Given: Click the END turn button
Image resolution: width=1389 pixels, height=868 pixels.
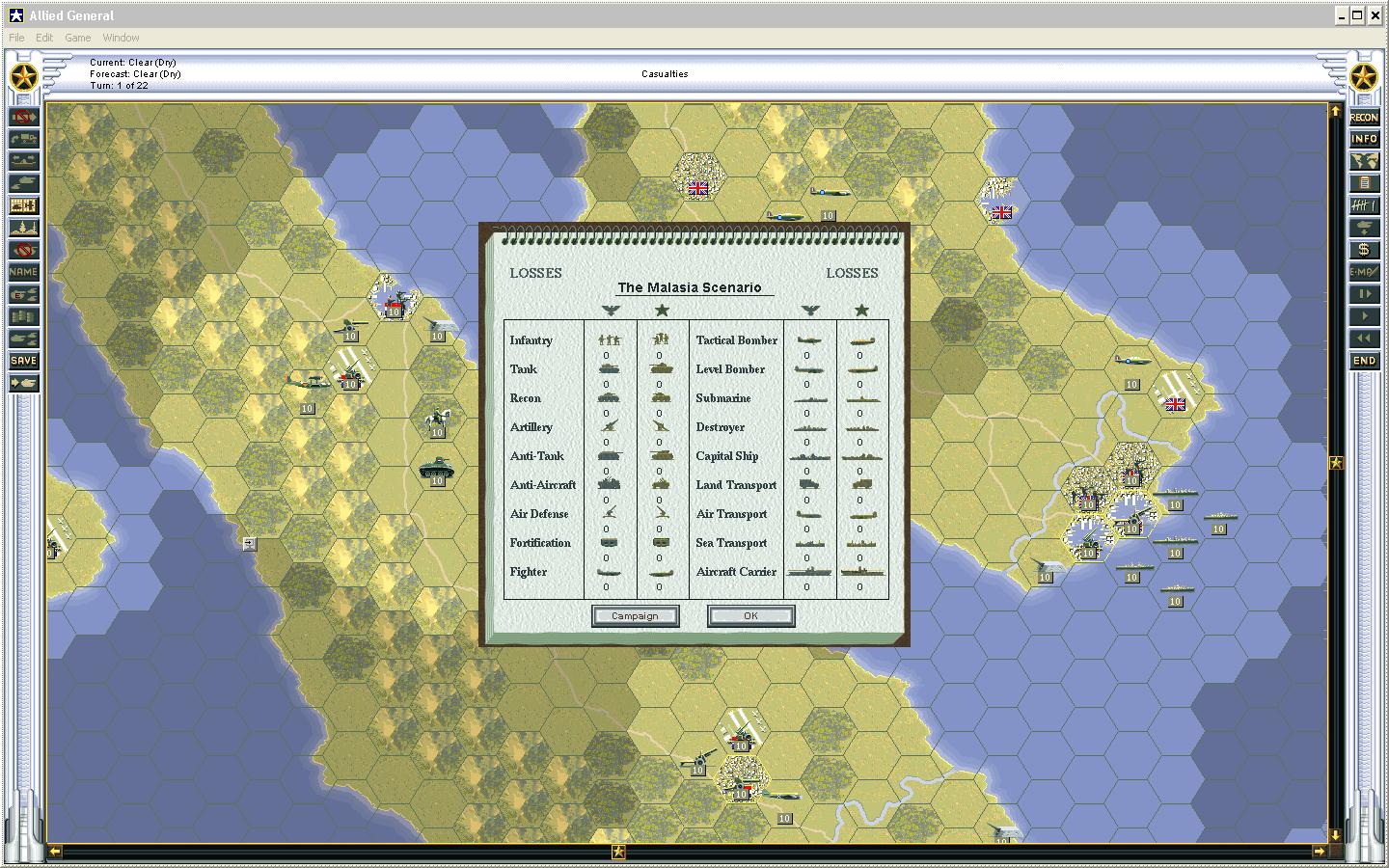Looking at the screenshot, I should pyautogui.click(x=1364, y=361).
